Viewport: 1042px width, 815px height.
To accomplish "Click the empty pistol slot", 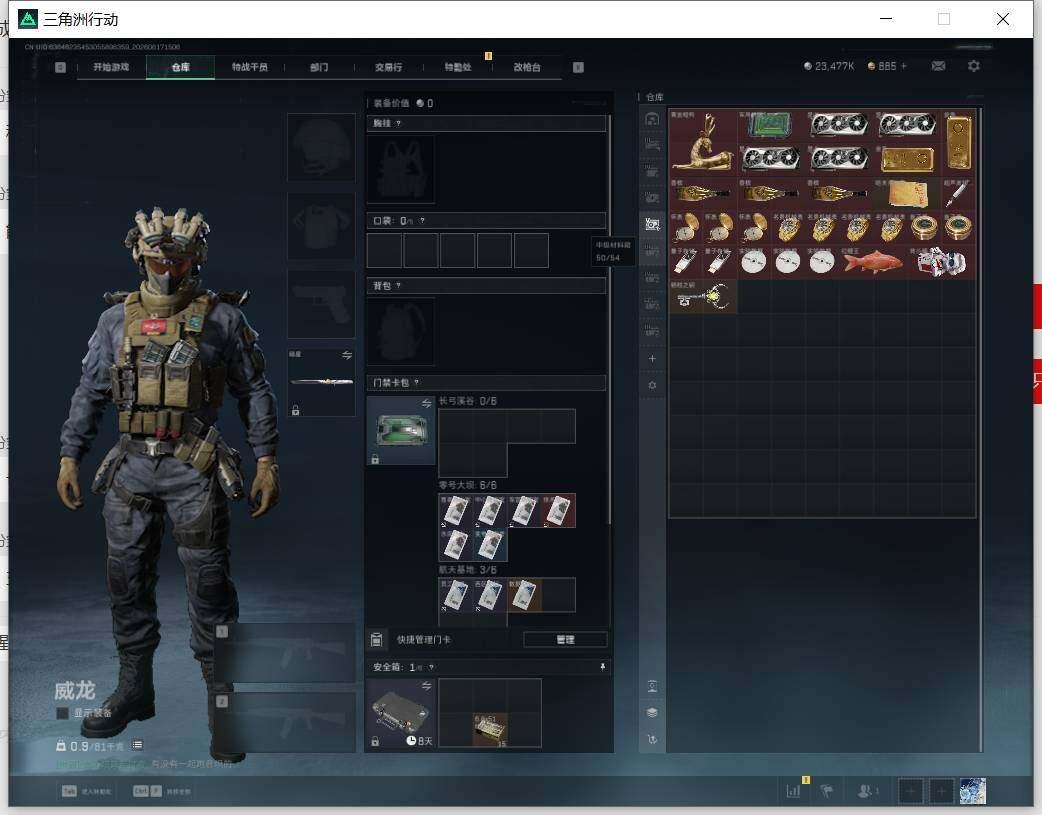I will click(321, 305).
